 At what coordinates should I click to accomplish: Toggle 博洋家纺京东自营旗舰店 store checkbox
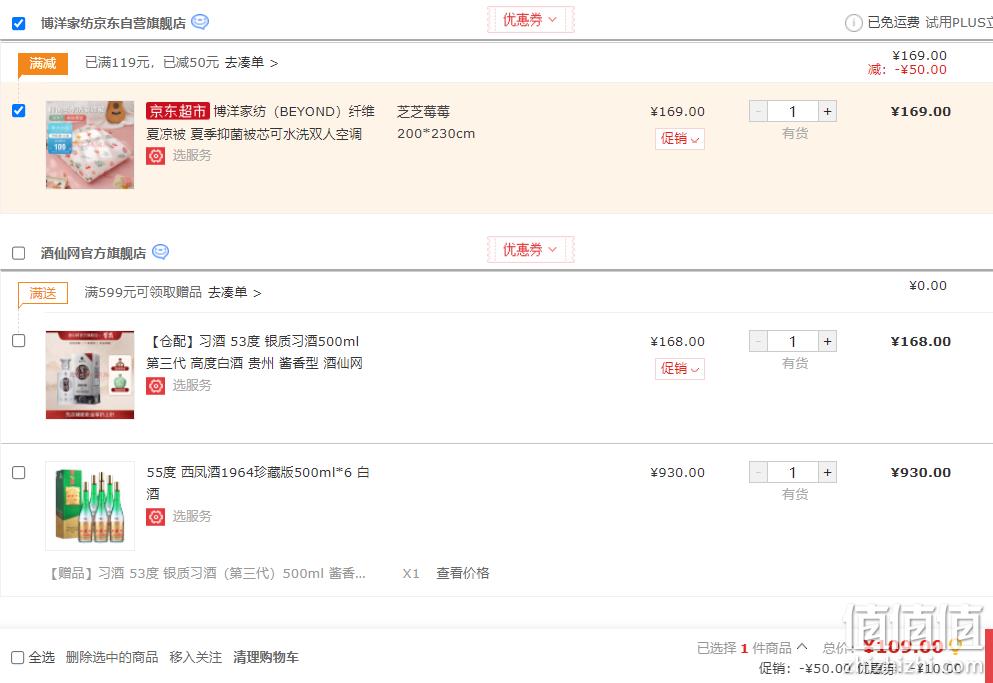click(x=18, y=23)
